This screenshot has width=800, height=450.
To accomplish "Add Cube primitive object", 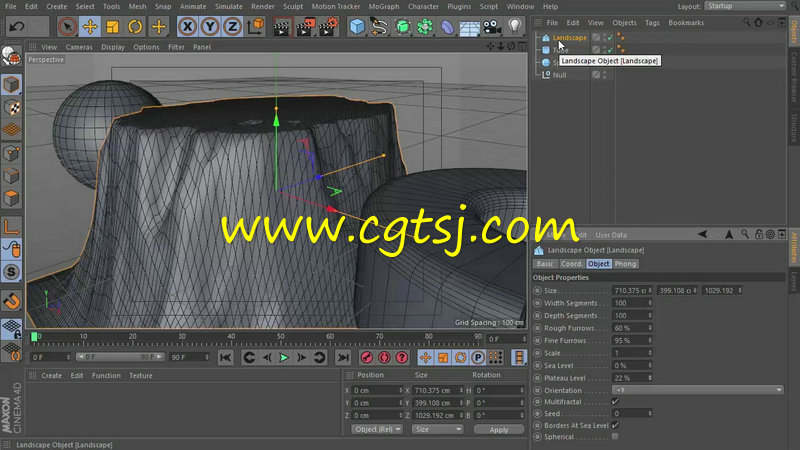I will pyautogui.click(x=357, y=27).
